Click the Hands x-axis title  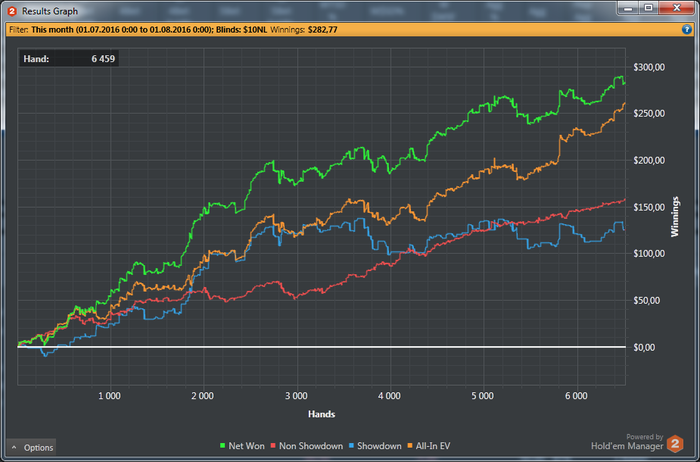tap(321, 414)
